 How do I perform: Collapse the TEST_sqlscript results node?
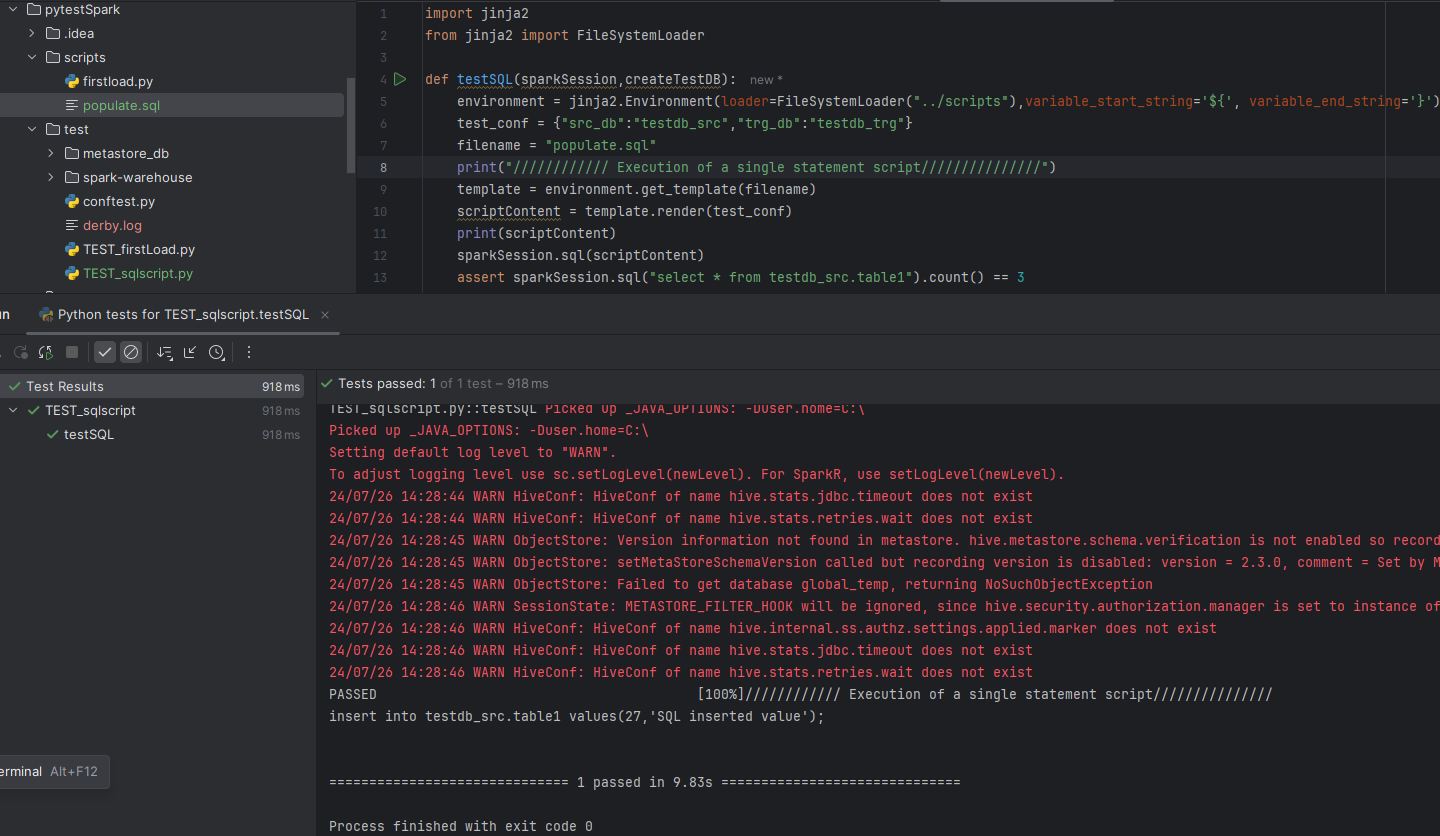[x=13, y=411]
